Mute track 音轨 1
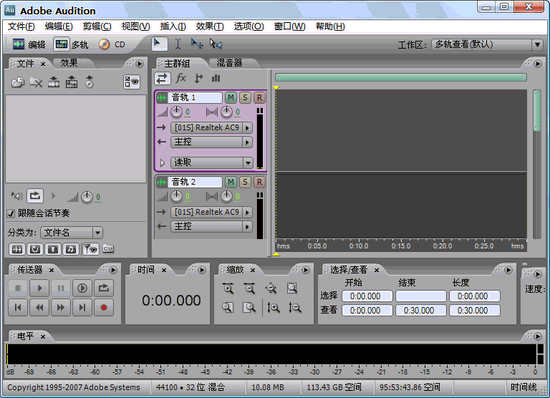 [x=230, y=97]
